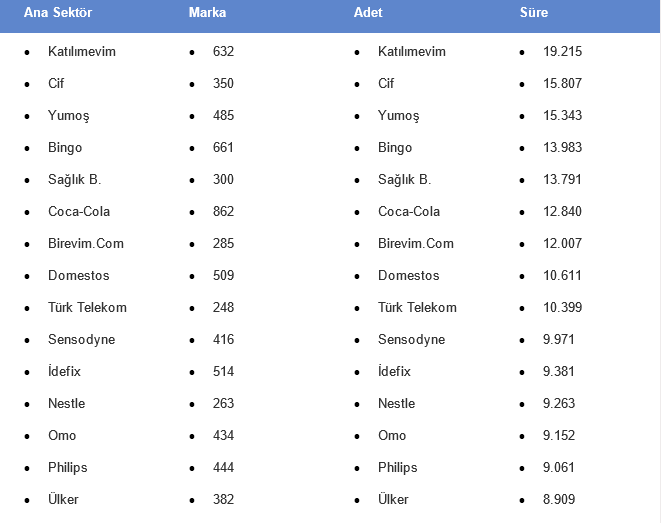Select the Marka value 514
This screenshot has width=661, height=523.
coord(223,371)
